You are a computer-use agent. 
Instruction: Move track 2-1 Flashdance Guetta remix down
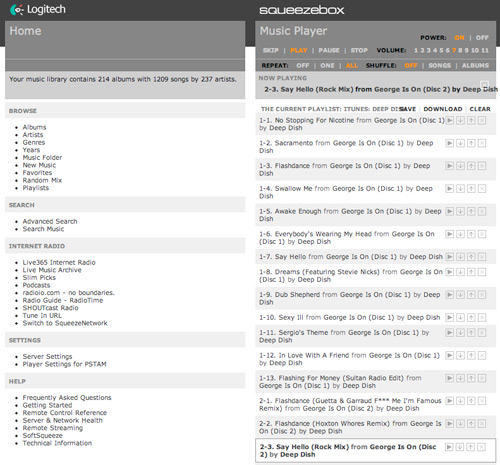[460, 401]
